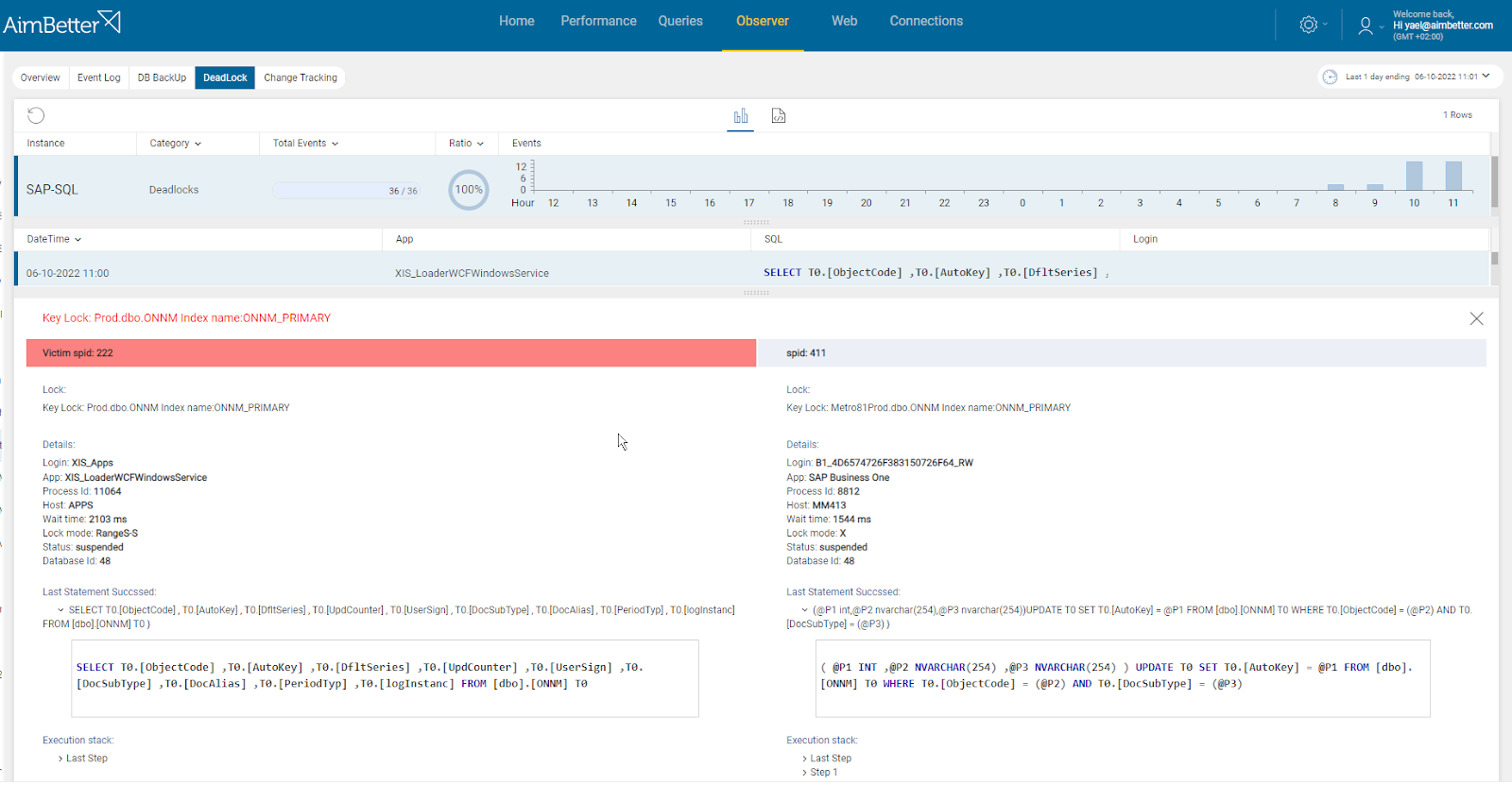Open the Home menu
This screenshot has height=802, width=1512.
tap(517, 21)
